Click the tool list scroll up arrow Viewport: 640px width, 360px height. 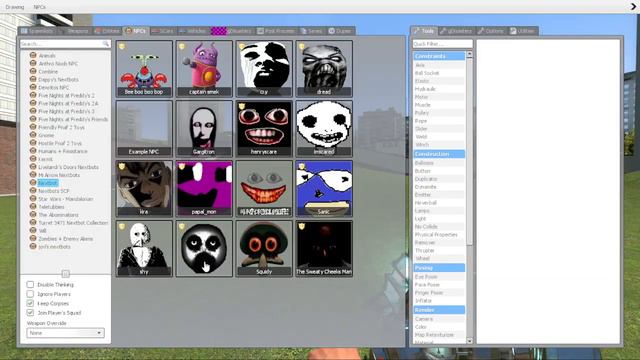pyautogui.click(x=469, y=54)
